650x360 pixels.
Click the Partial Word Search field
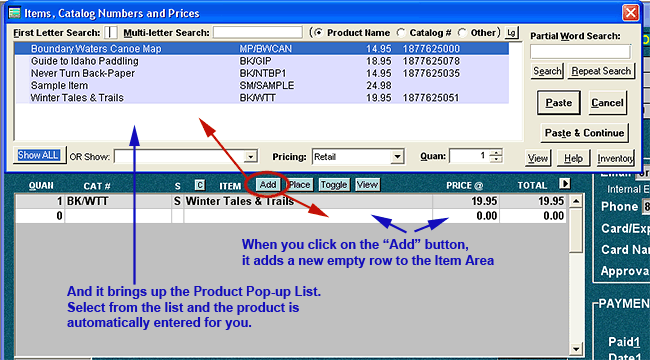[580, 52]
